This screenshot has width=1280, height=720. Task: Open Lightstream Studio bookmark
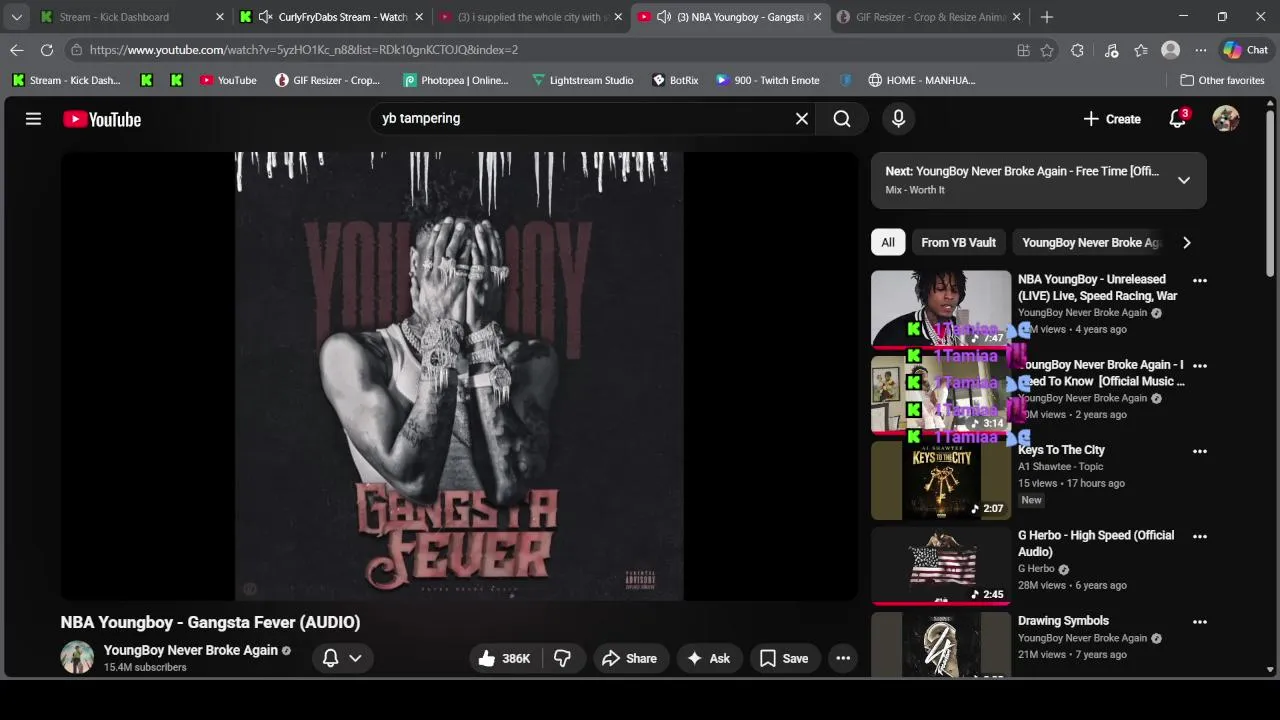pos(583,80)
